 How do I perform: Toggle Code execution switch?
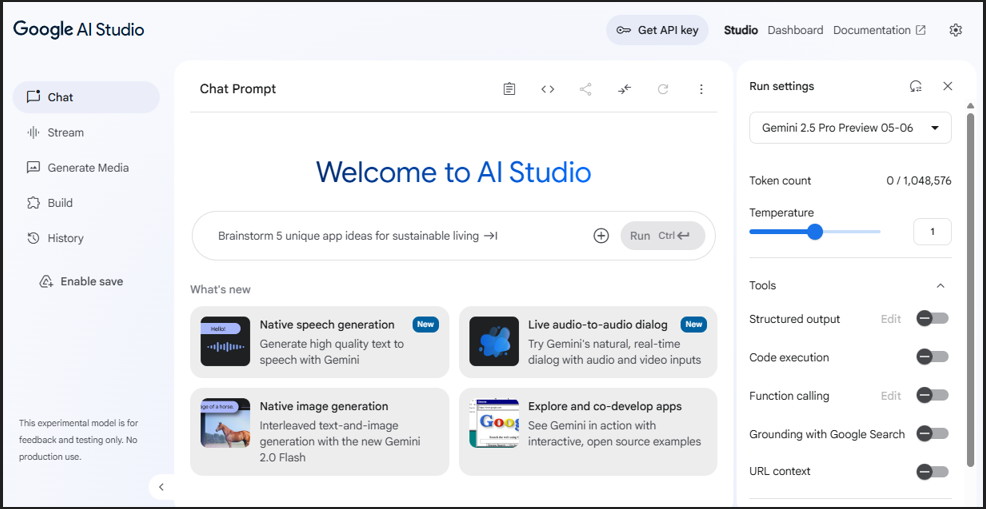(x=932, y=357)
